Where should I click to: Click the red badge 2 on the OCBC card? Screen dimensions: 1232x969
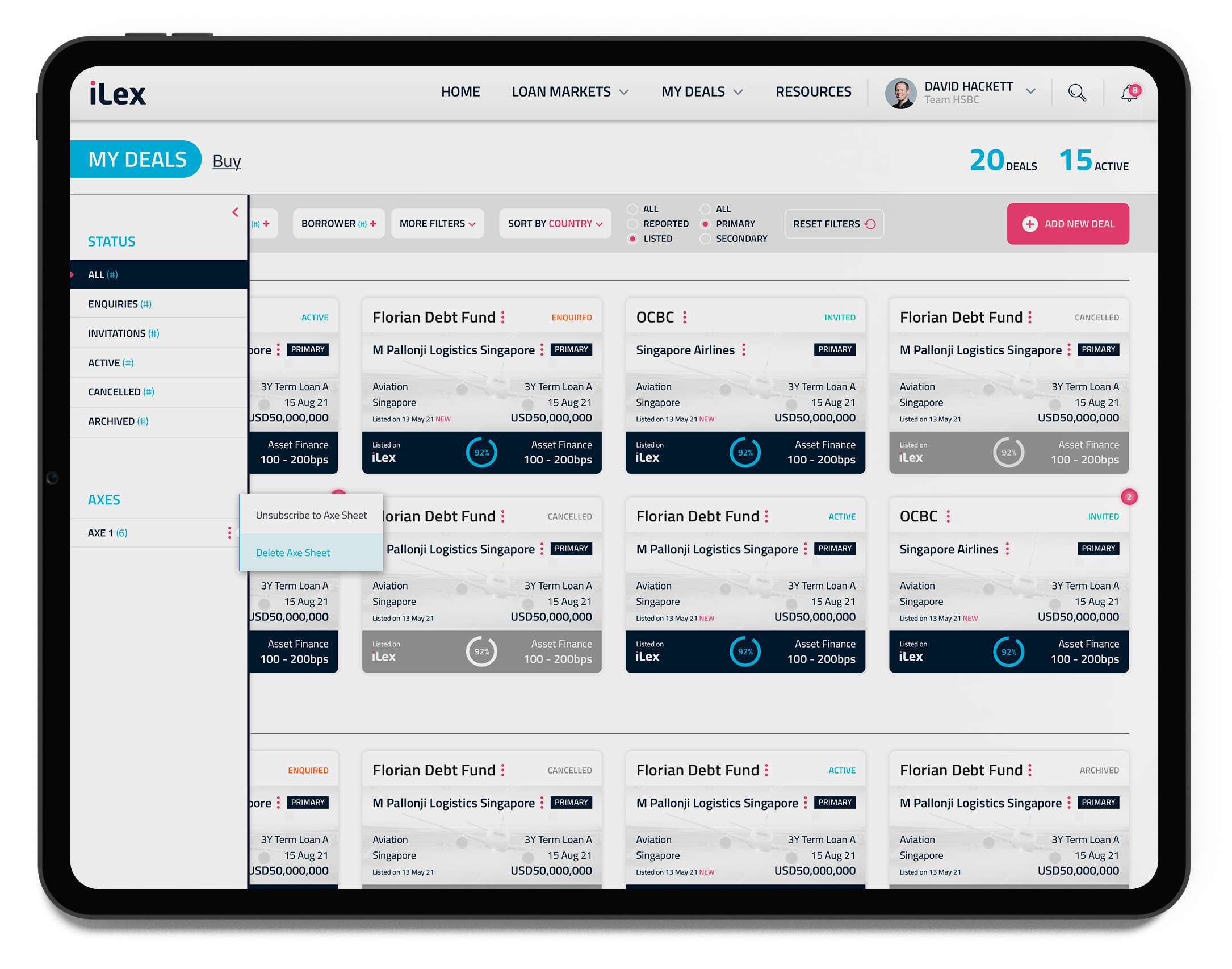[1129, 497]
